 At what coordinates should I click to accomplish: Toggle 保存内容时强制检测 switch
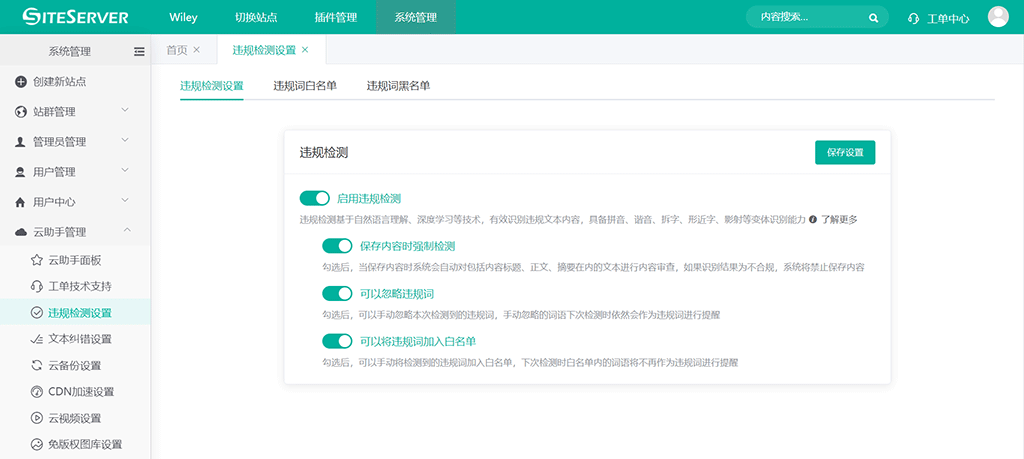pos(337,245)
